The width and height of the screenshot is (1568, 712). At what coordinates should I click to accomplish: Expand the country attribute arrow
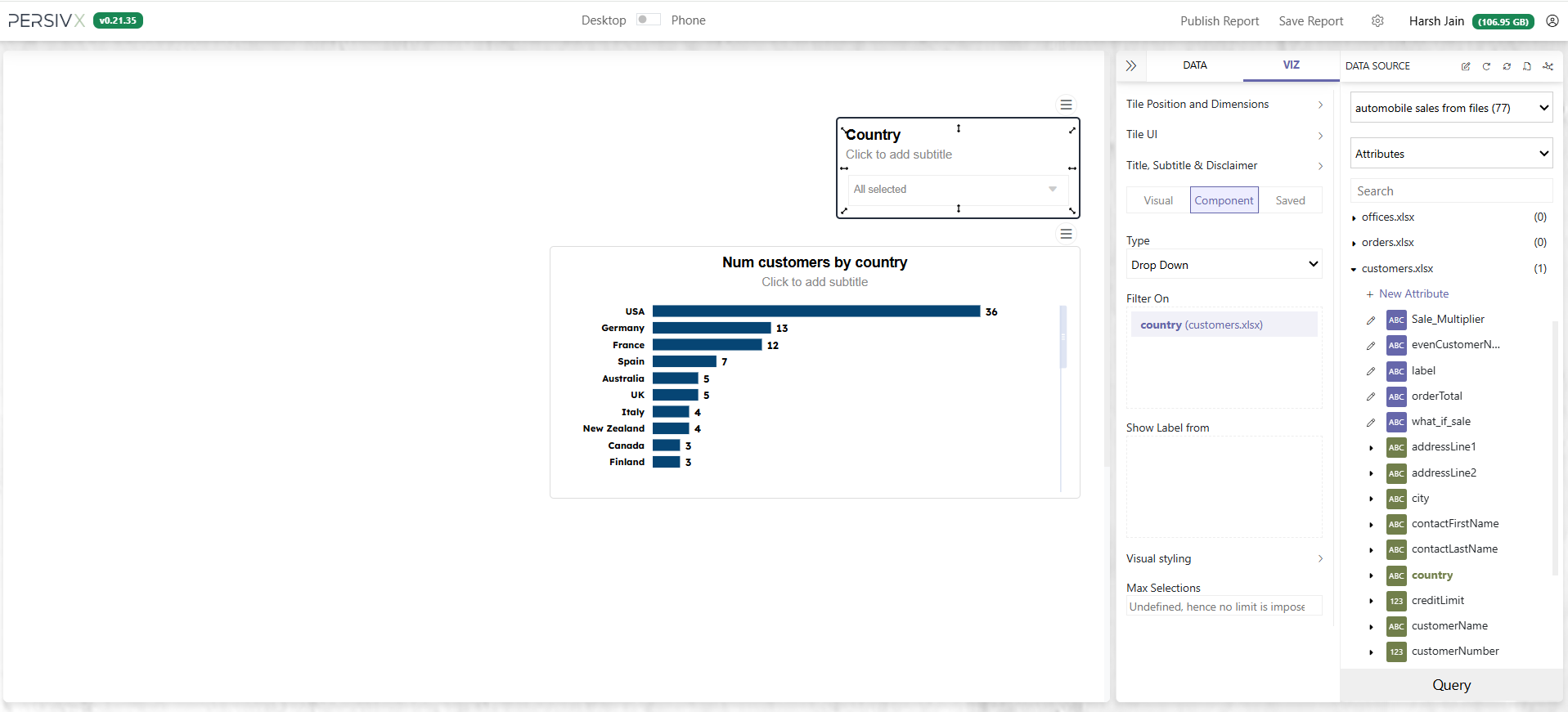[x=1372, y=576]
